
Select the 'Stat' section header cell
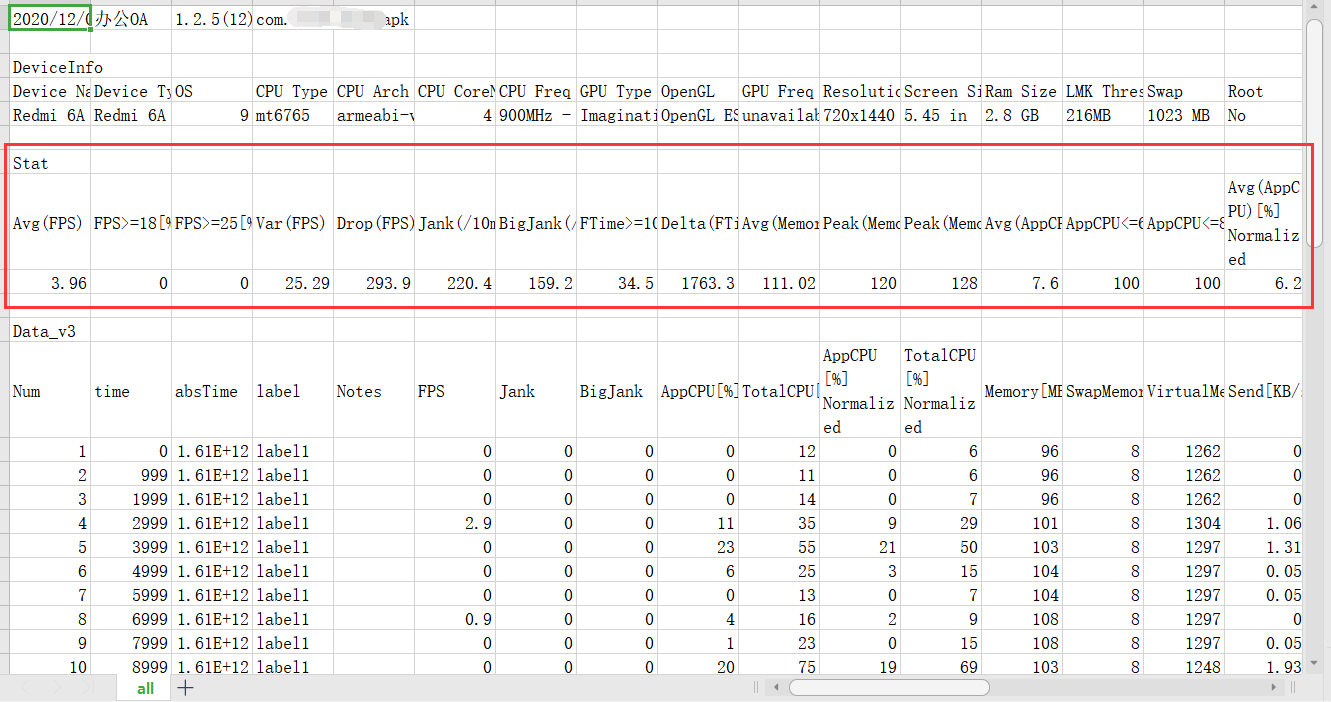point(50,163)
